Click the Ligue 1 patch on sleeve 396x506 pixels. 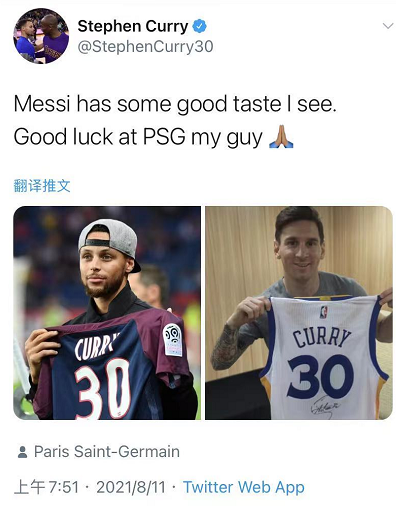click(x=173, y=339)
